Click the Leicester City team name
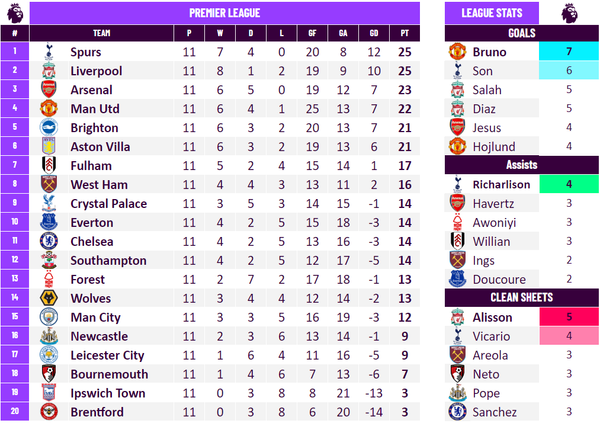The height and width of the screenshot is (423, 600). point(107,355)
